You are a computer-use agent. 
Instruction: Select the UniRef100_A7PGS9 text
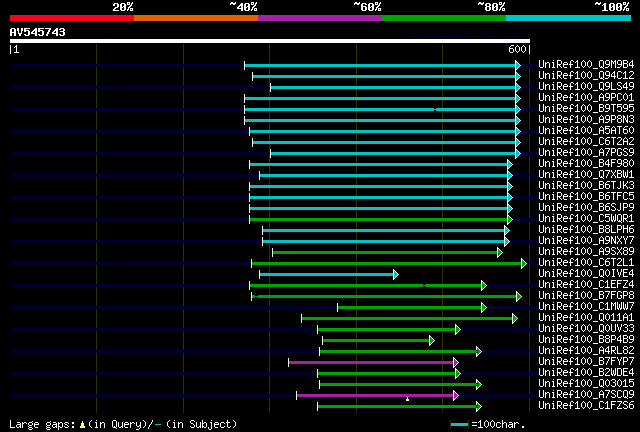[x=586, y=152]
